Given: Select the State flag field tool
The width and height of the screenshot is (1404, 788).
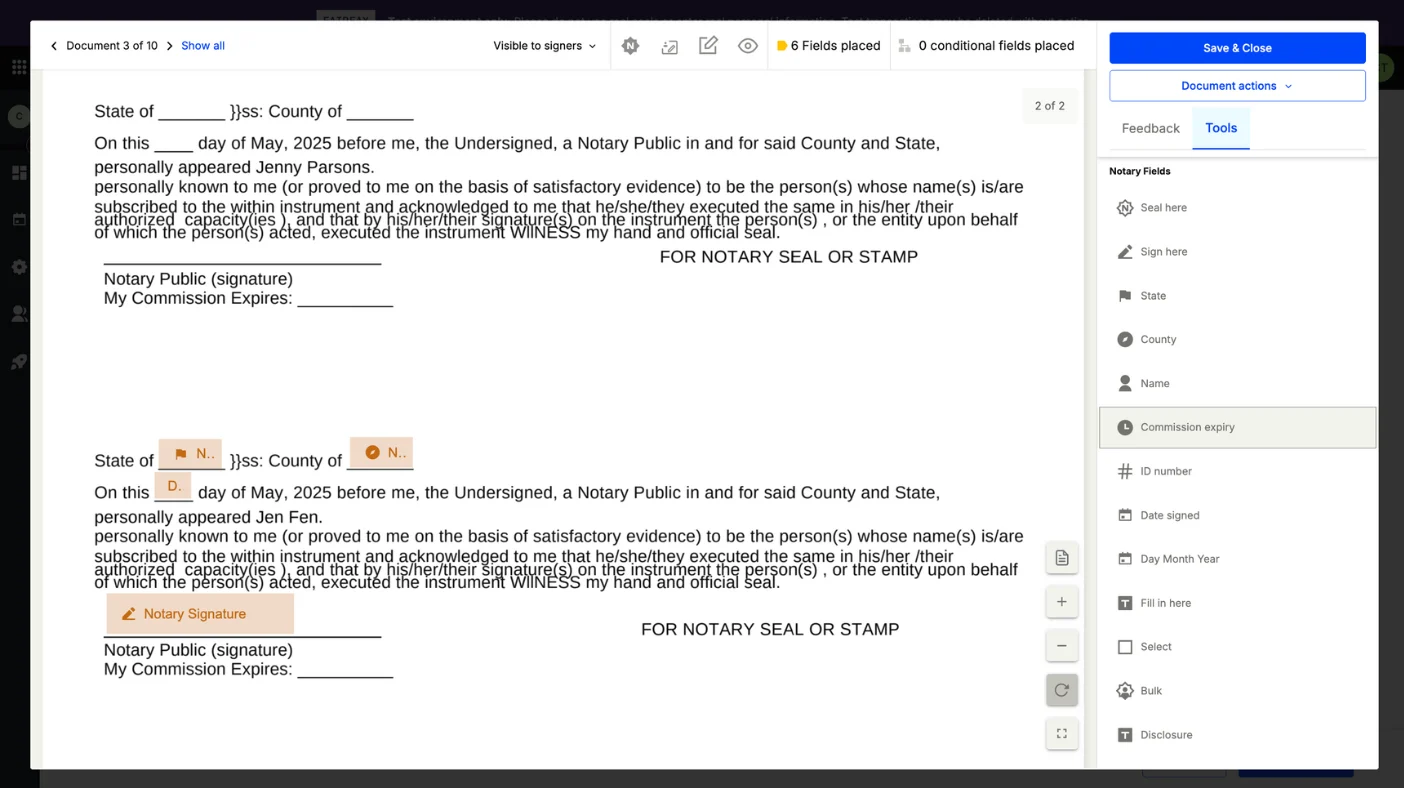Looking at the screenshot, I should (x=1237, y=296).
